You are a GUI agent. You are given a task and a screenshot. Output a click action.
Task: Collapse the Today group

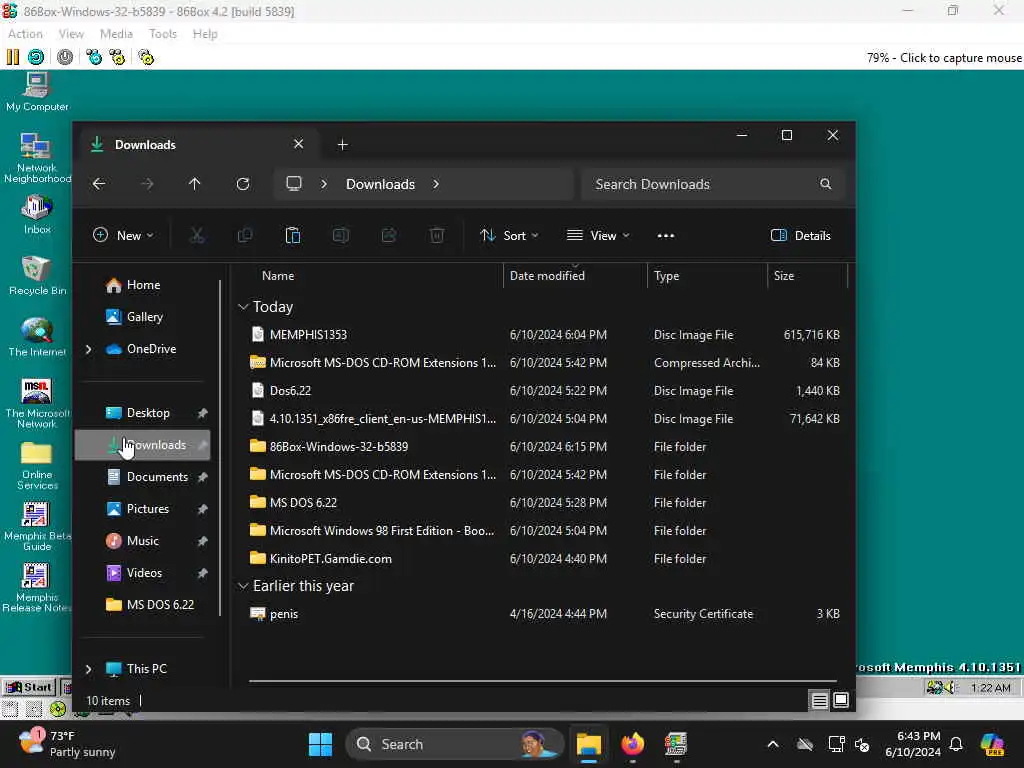point(243,307)
